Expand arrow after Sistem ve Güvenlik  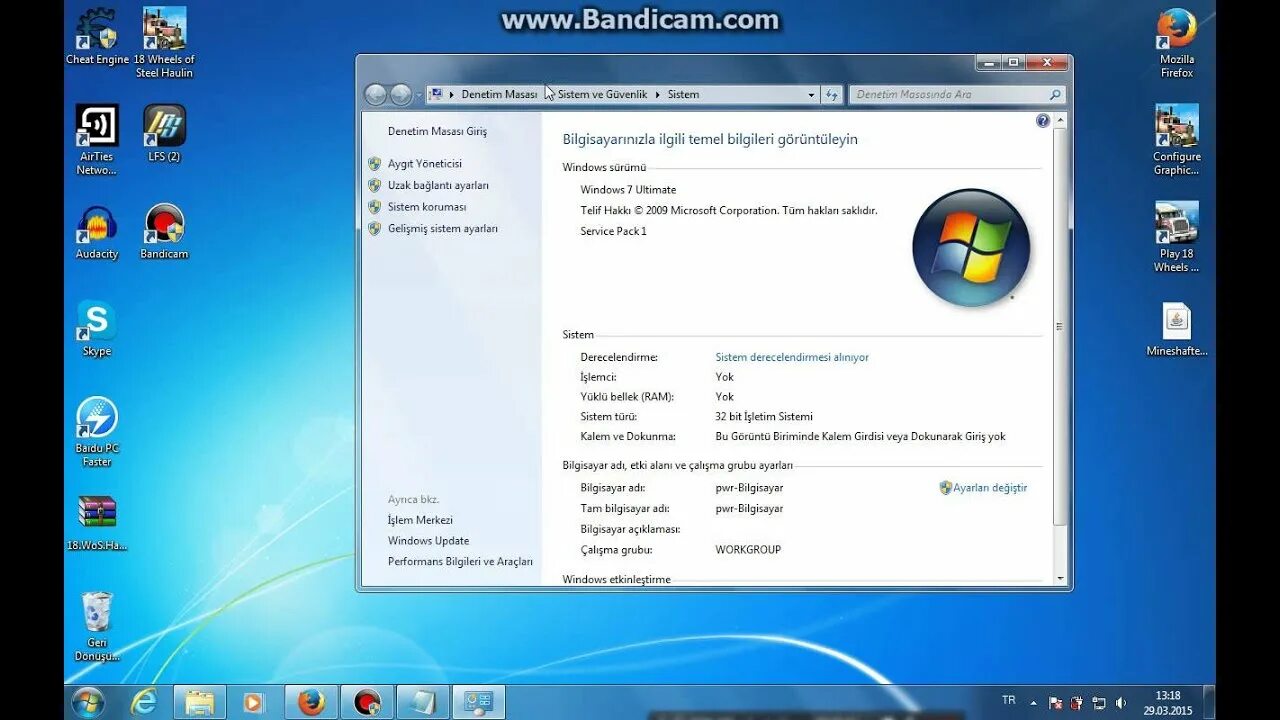coord(657,94)
